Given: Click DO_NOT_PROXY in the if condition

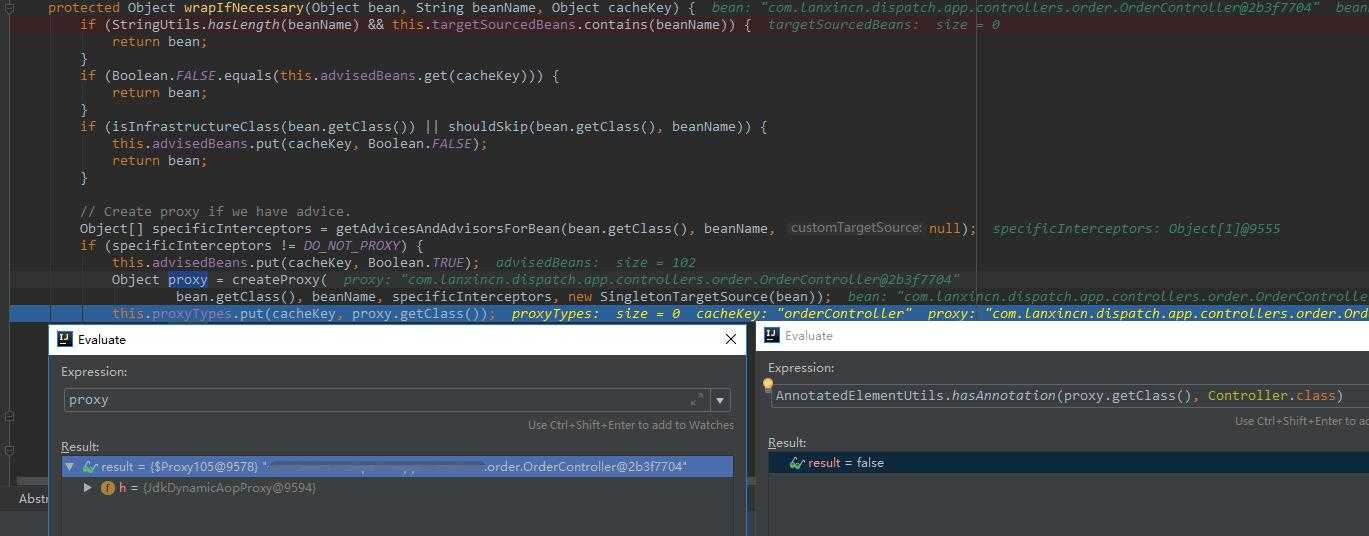Looking at the screenshot, I should pos(352,246).
